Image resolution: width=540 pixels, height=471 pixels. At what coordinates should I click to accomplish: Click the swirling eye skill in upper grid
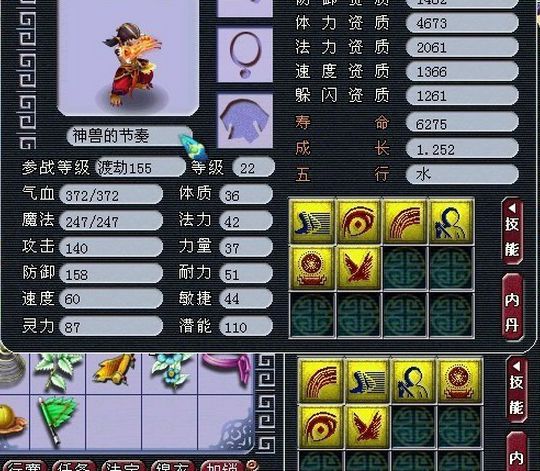click(358, 221)
